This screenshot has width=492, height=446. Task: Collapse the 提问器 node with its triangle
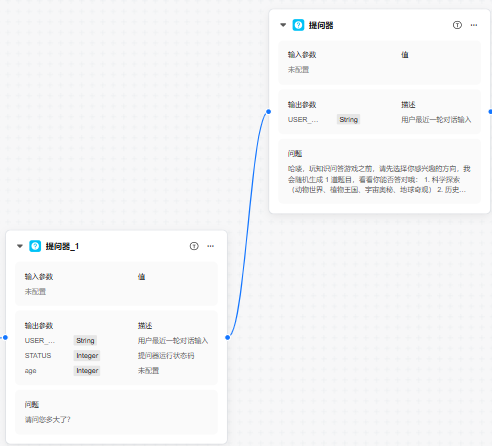click(x=283, y=25)
